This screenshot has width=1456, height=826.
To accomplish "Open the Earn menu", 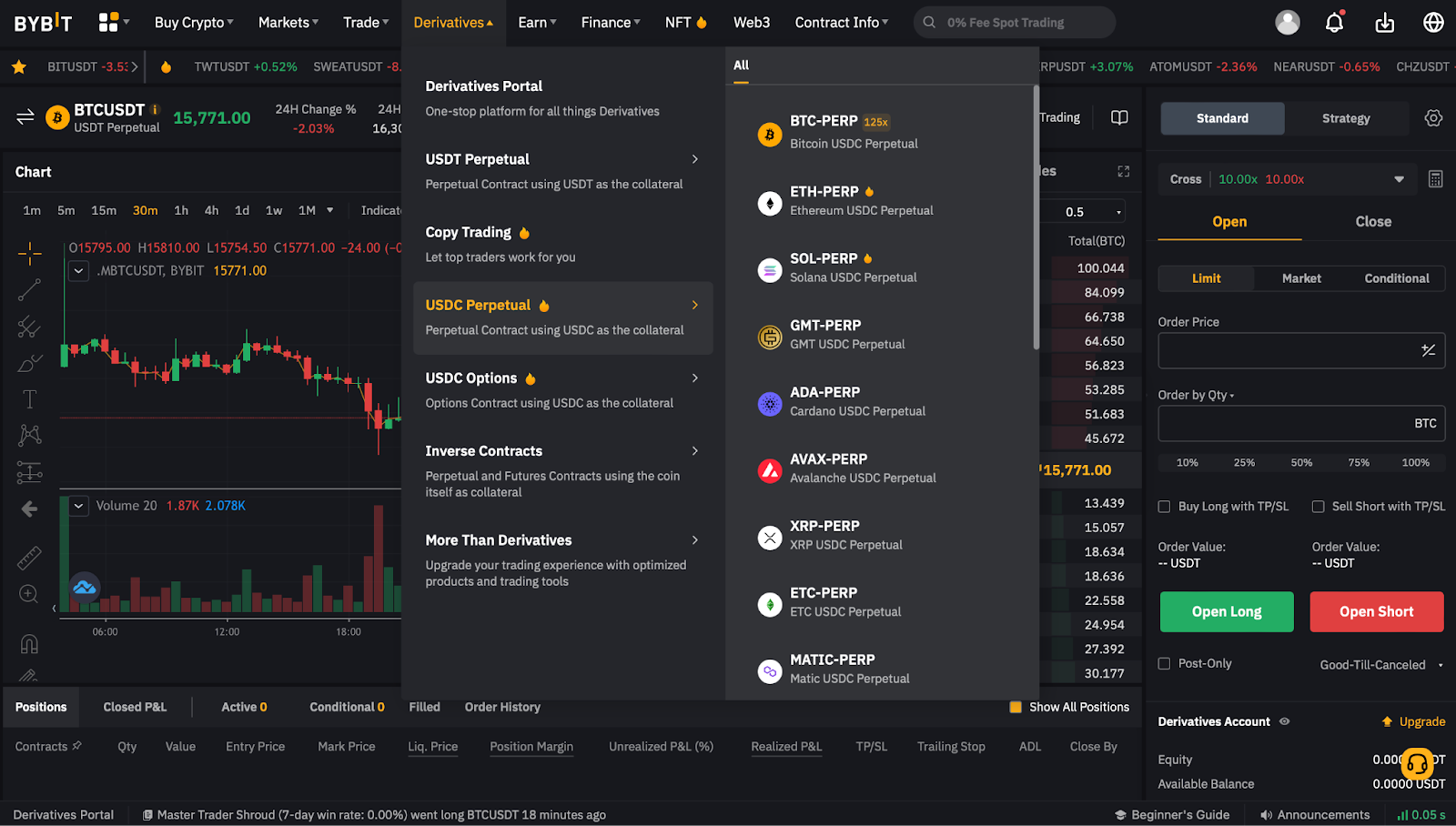I will 537,23.
